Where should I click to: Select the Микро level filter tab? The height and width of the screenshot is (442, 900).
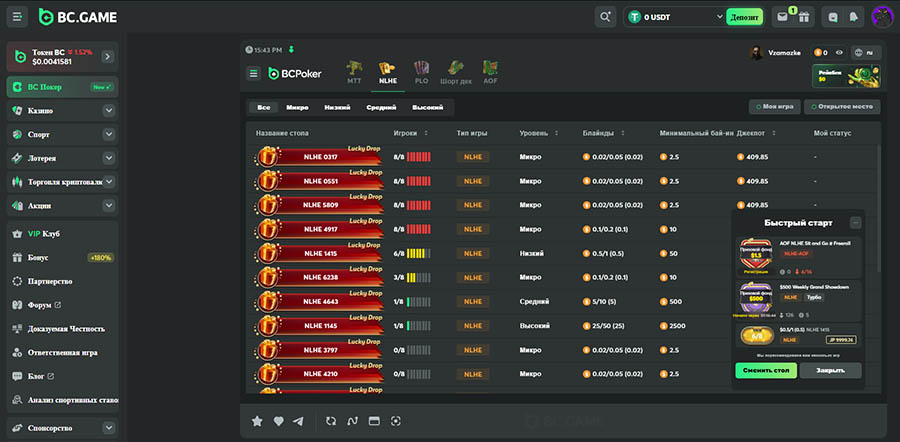(297, 107)
